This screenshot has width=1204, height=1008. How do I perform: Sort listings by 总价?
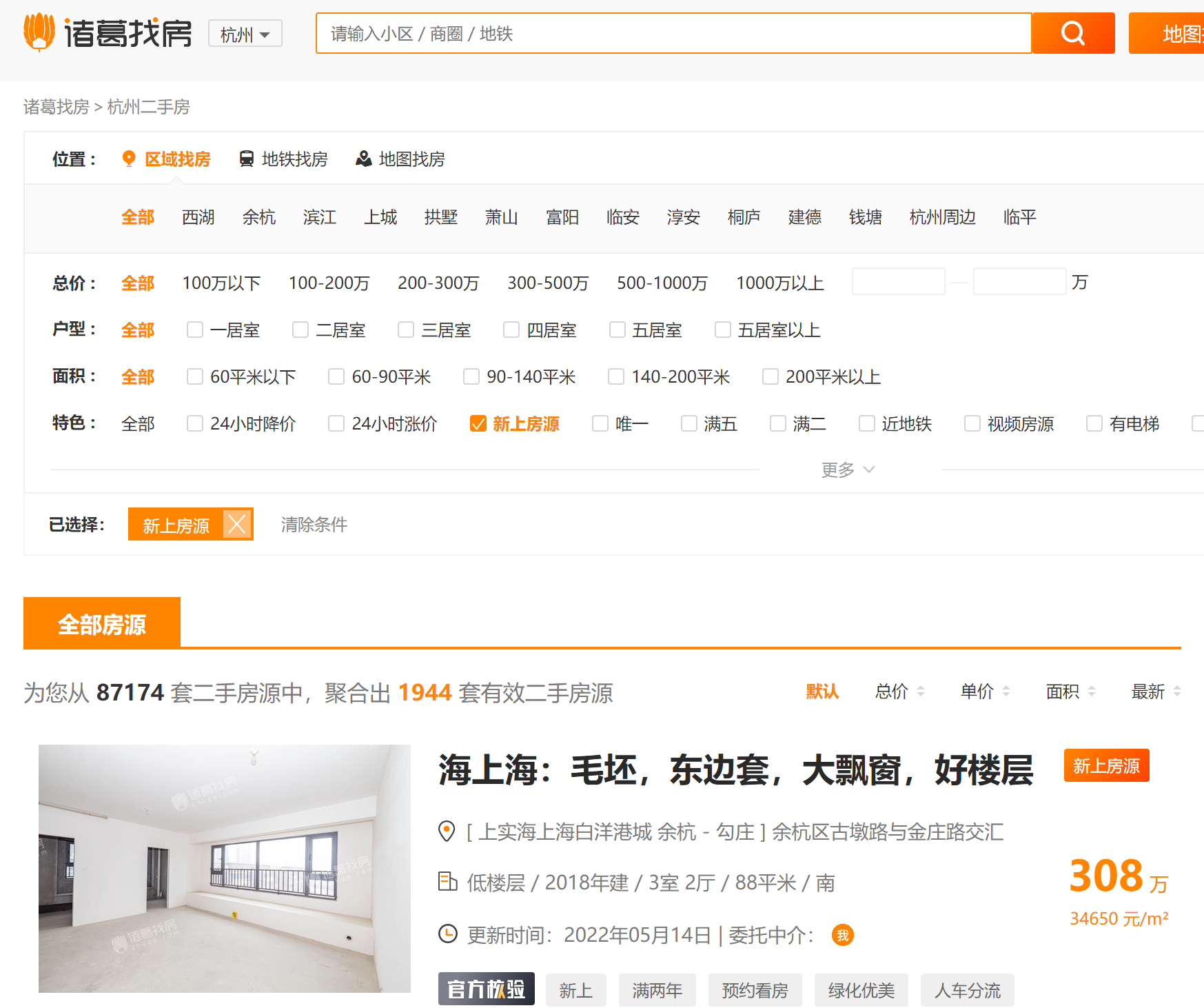pos(899,692)
